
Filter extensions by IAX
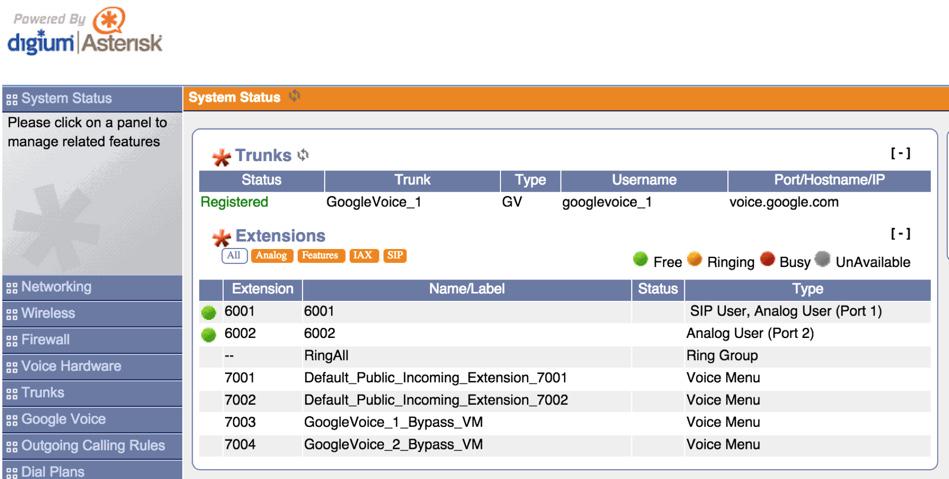point(363,256)
